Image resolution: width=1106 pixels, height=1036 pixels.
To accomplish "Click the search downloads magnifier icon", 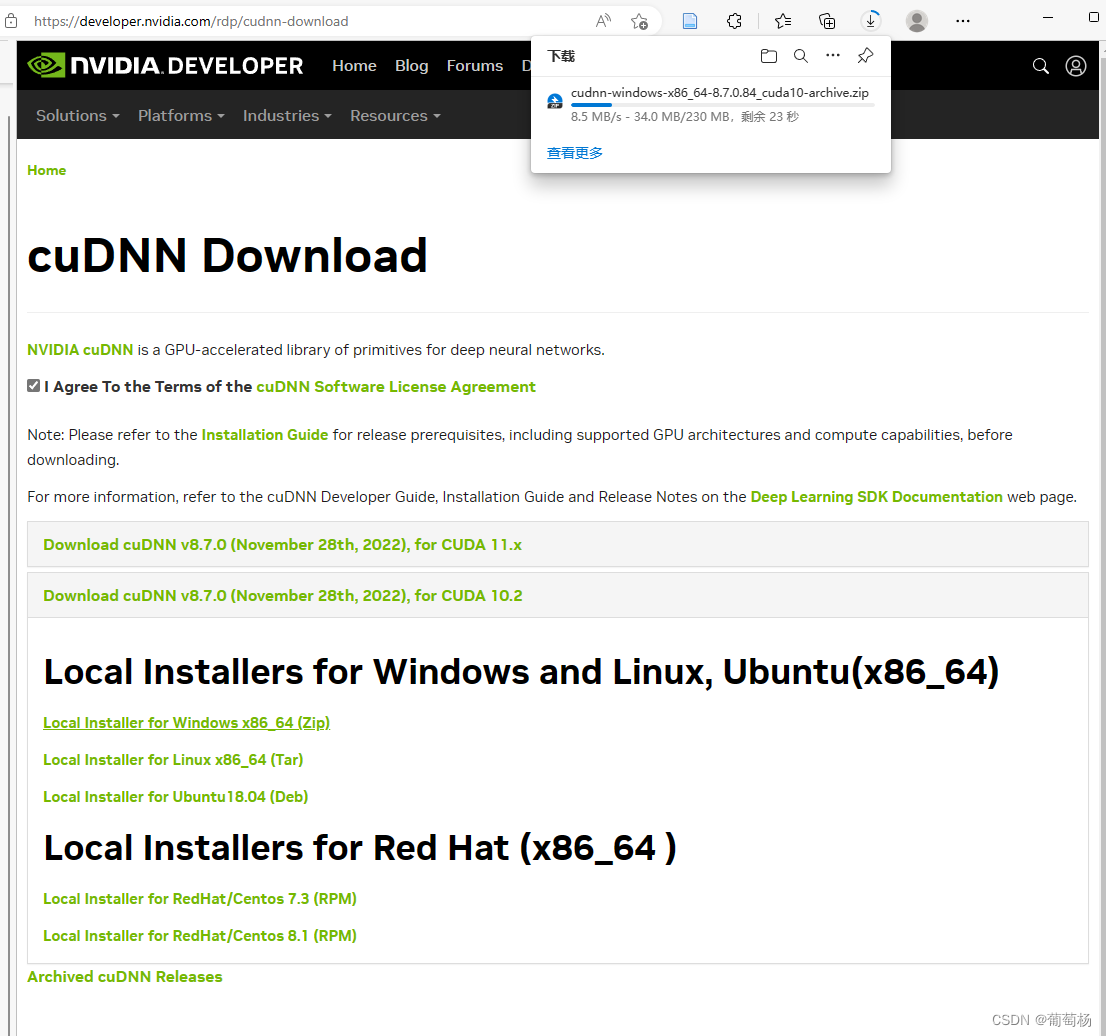I will tap(801, 56).
